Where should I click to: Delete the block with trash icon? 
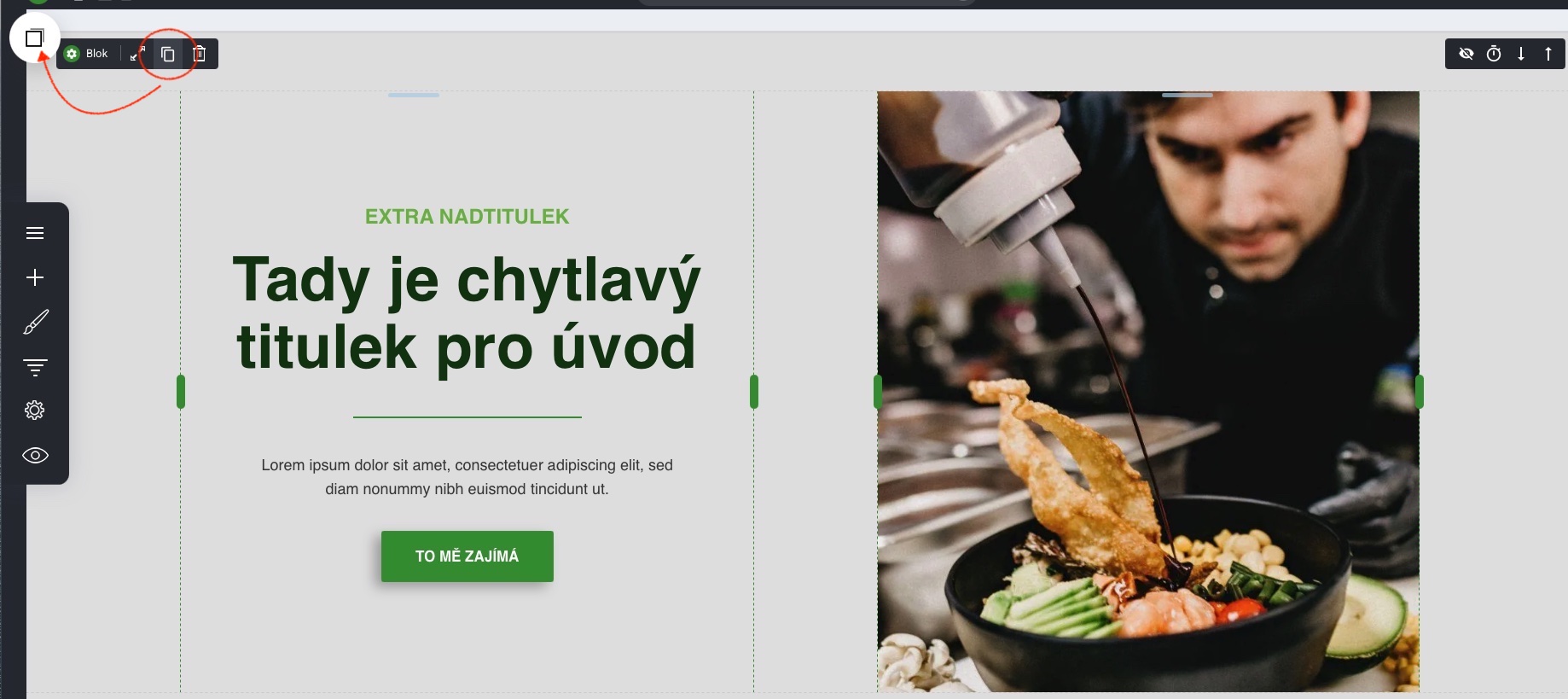pyautogui.click(x=200, y=54)
